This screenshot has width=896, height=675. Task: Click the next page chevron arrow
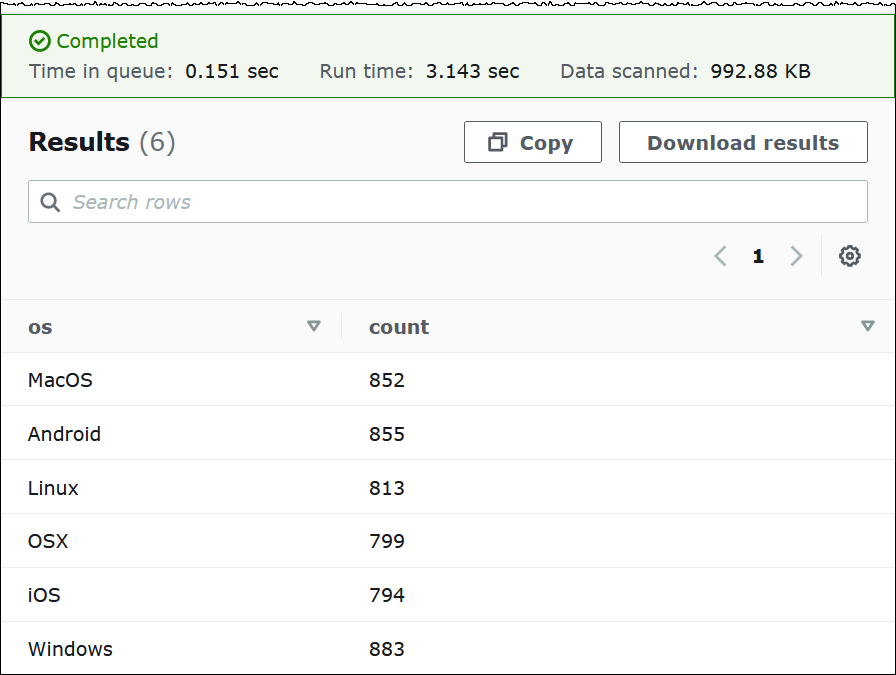coord(796,256)
